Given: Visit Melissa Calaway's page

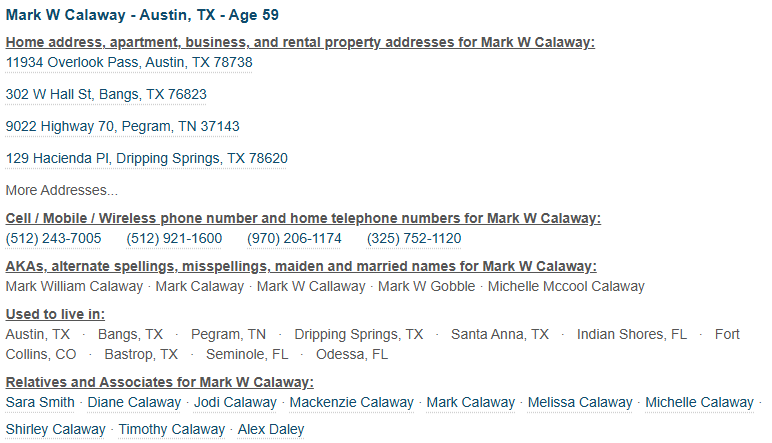Looking at the screenshot, I should [x=580, y=403].
